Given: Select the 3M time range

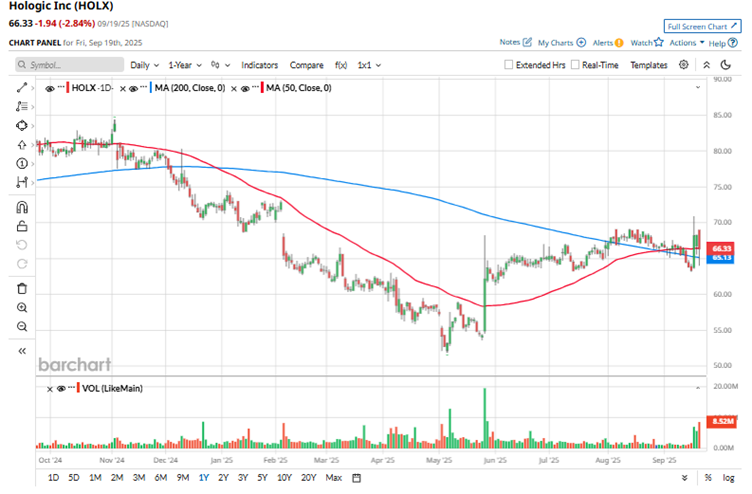Looking at the screenshot, I should pyautogui.click(x=139, y=478).
